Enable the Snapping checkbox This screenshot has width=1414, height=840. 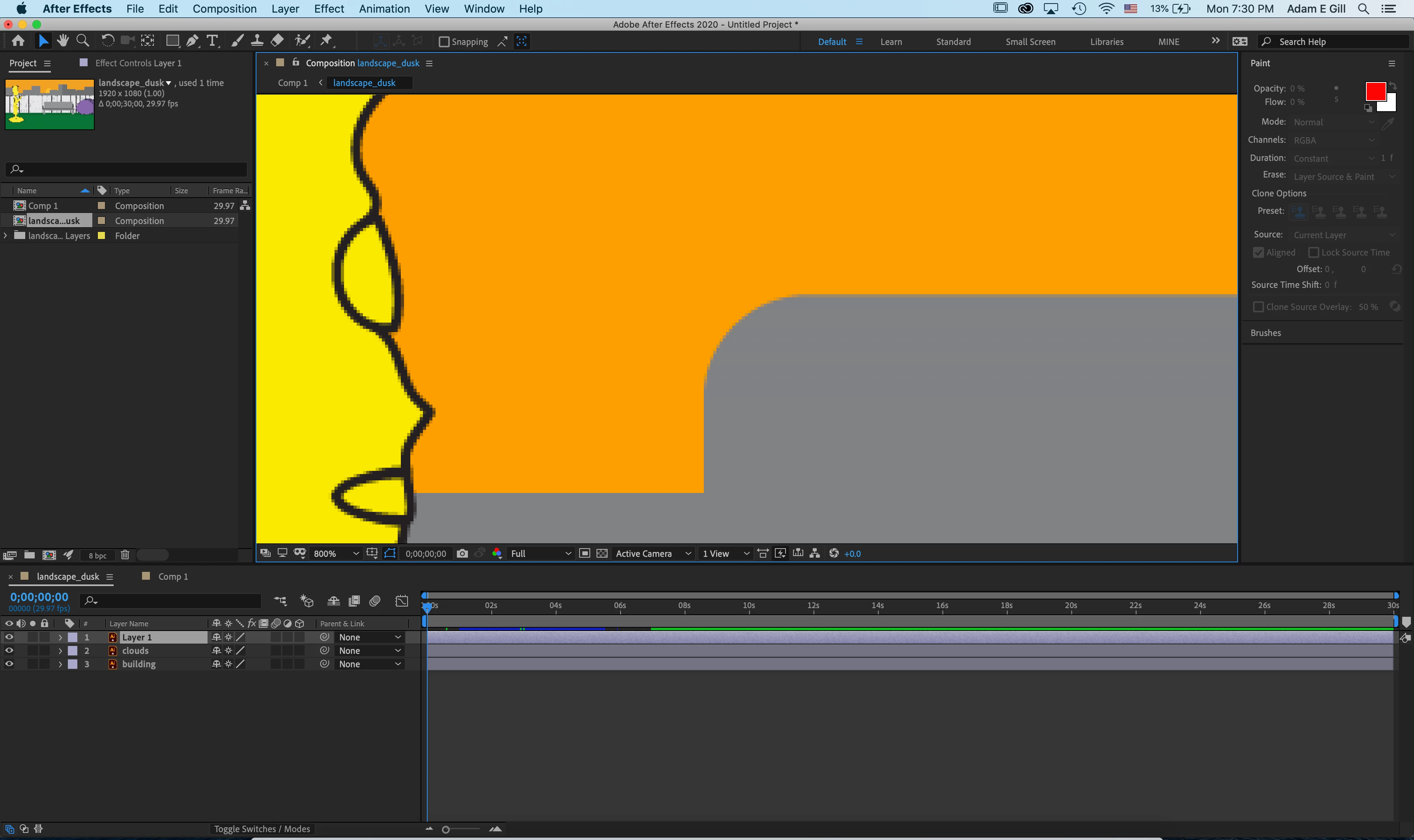445,42
